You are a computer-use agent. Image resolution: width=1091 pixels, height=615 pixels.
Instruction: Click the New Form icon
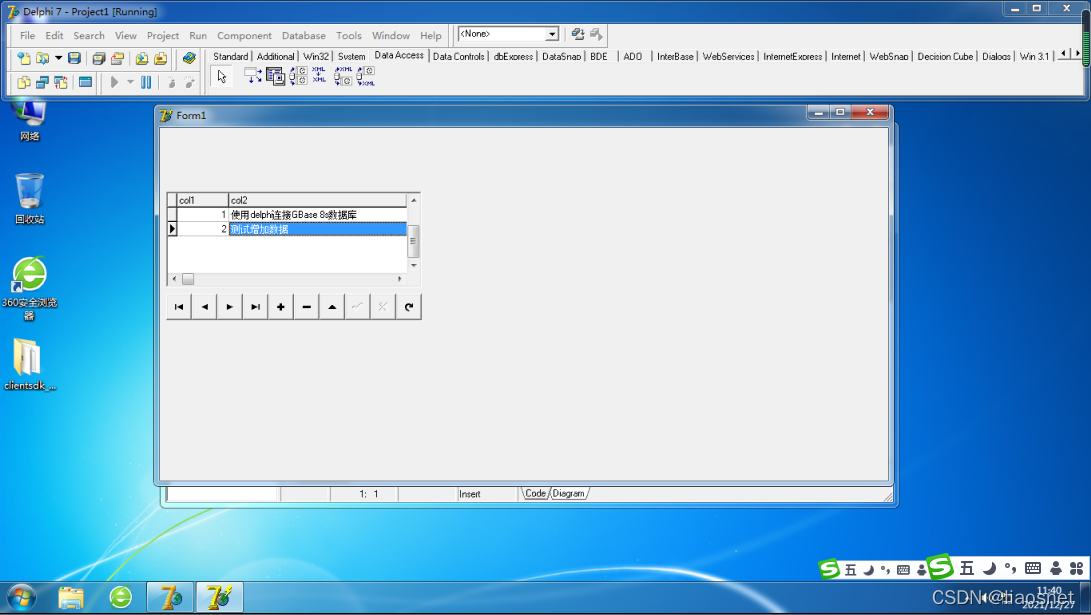pyautogui.click(x=86, y=82)
